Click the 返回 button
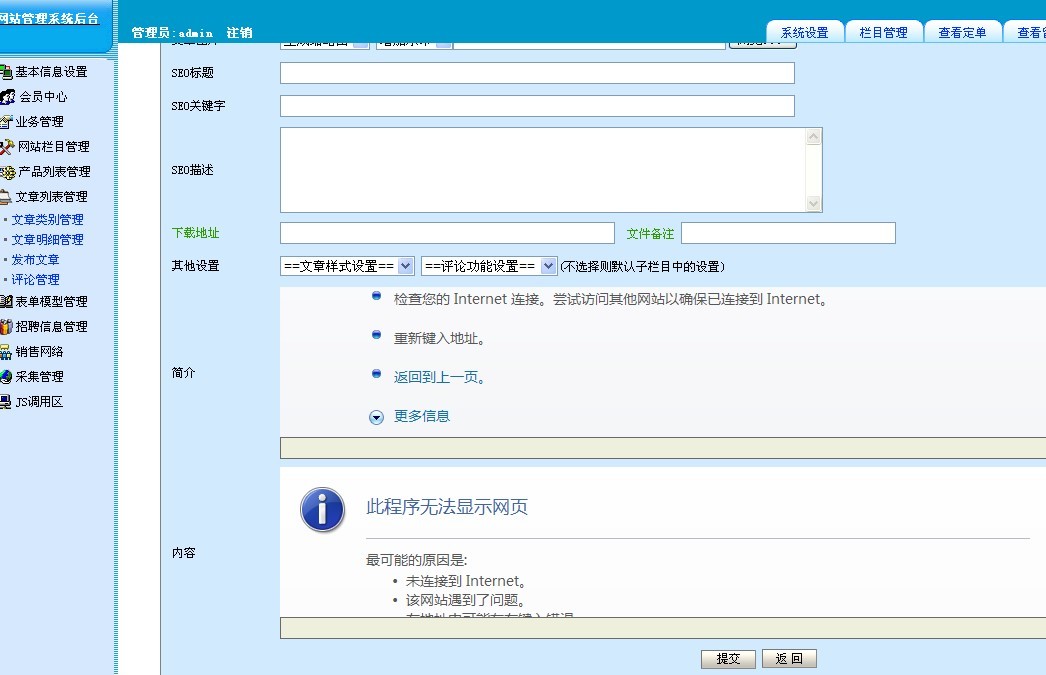The image size is (1046, 675). 789,659
